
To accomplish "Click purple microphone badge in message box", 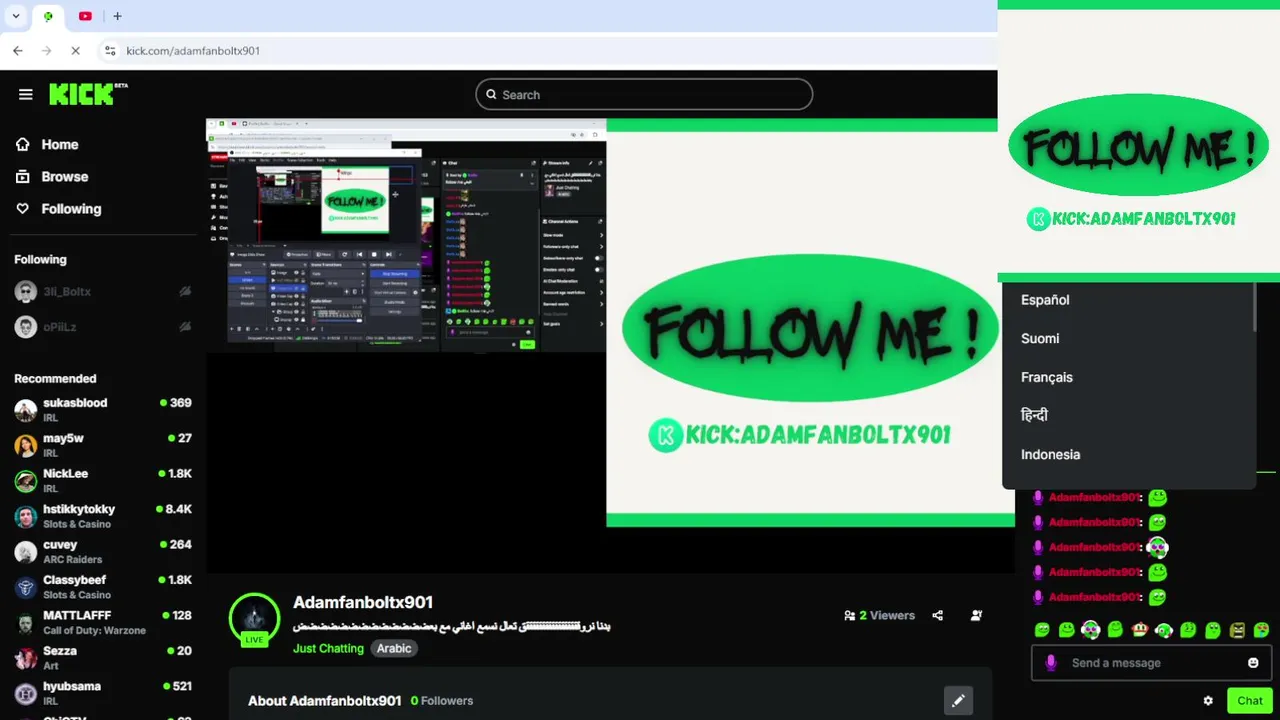I will click(1050, 662).
